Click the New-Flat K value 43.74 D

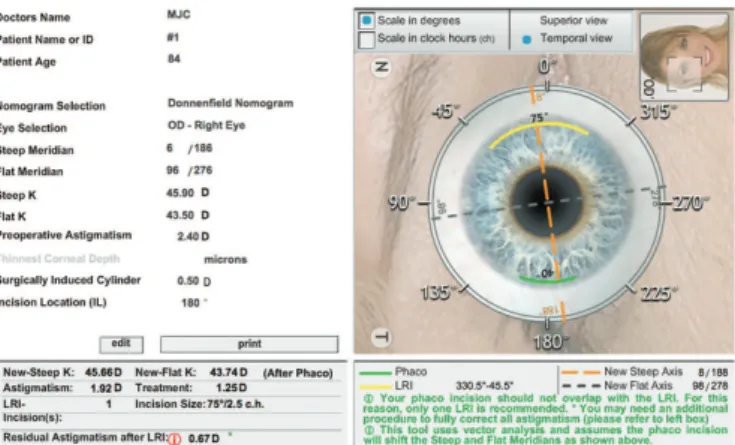click(x=229, y=372)
